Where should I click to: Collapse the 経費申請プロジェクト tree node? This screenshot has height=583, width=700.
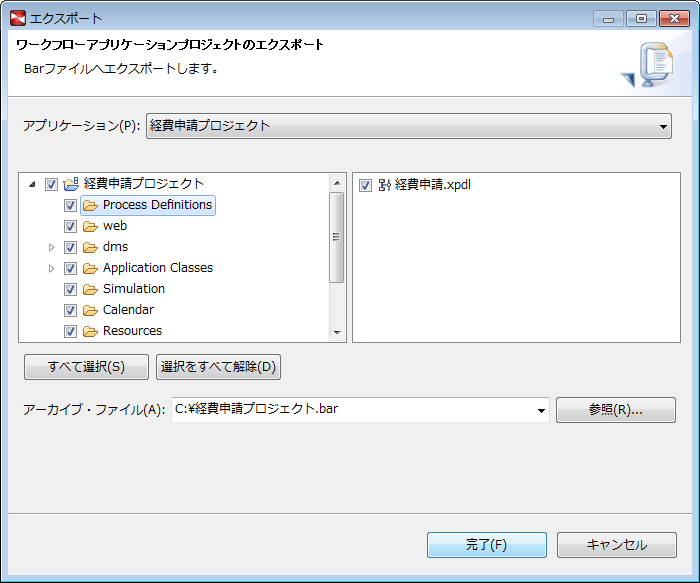pos(32,184)
